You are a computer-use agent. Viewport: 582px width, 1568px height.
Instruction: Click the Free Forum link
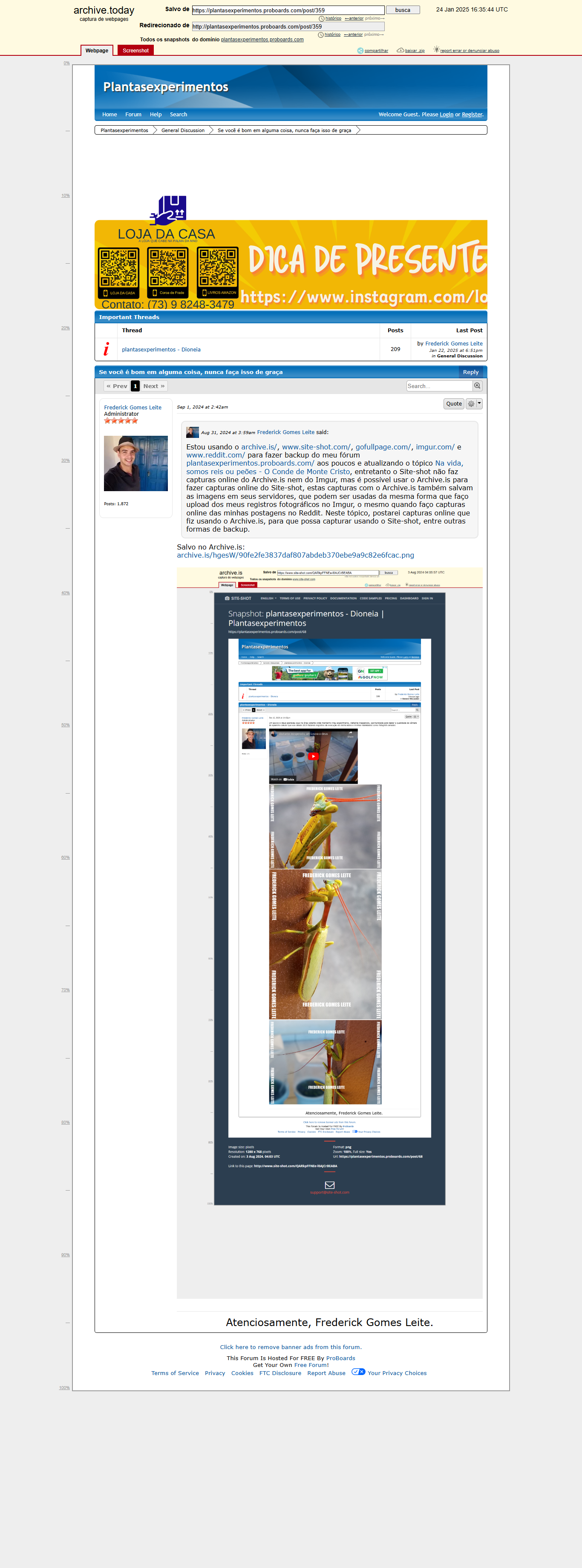click(x=310, y=1365)
